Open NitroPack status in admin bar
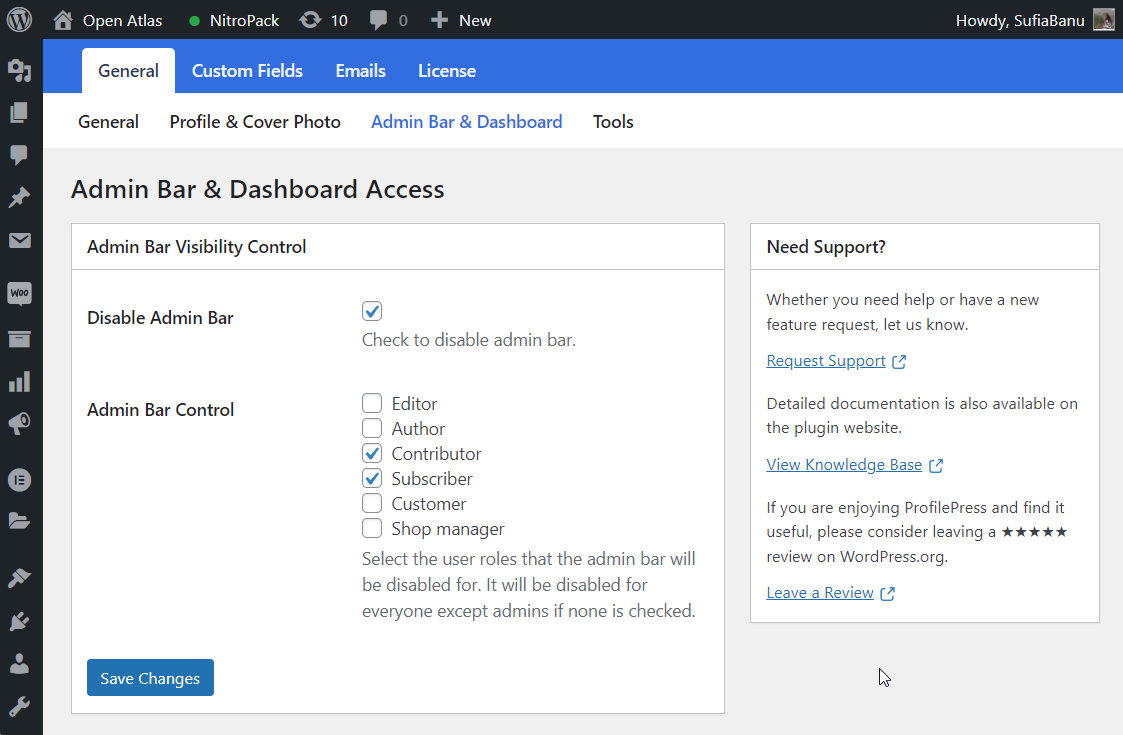The height and width of the screenshot is (735, 1123). pos(233,21)
